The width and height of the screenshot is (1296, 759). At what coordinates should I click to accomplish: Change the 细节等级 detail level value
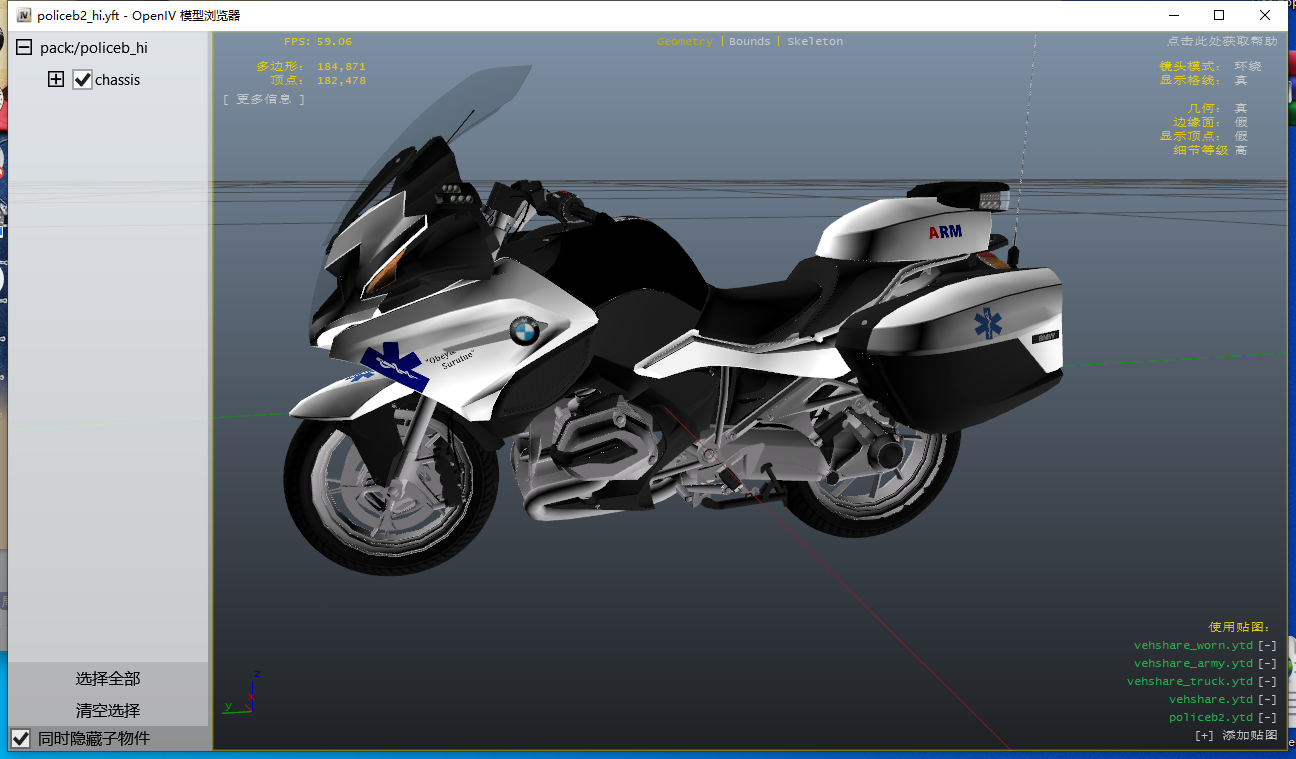pyautogui.click(x=1240, y=150)
